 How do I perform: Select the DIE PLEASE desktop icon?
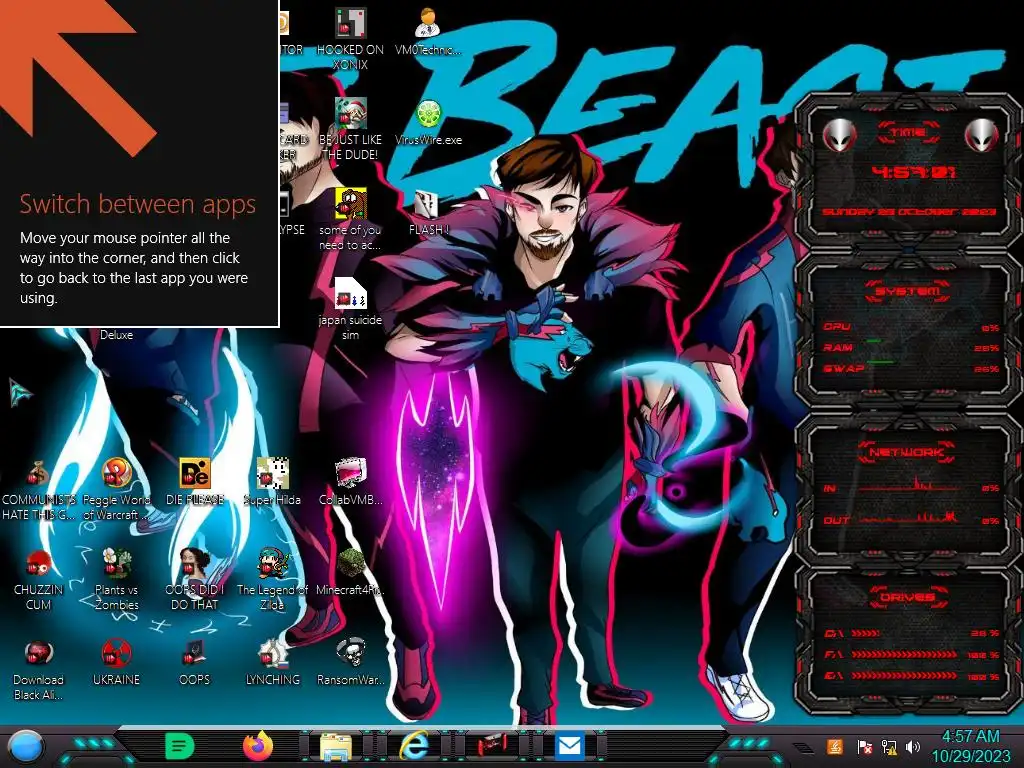click(x=195, y=482)
